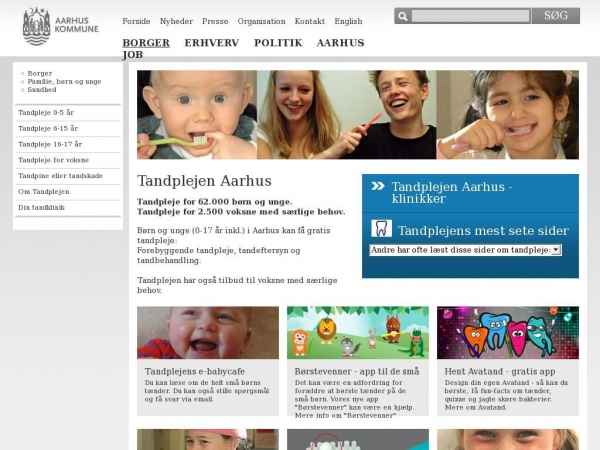Open Om Tandplejen sidebar item
This screenshot has height=450, width=600.
tap(68, 192)
